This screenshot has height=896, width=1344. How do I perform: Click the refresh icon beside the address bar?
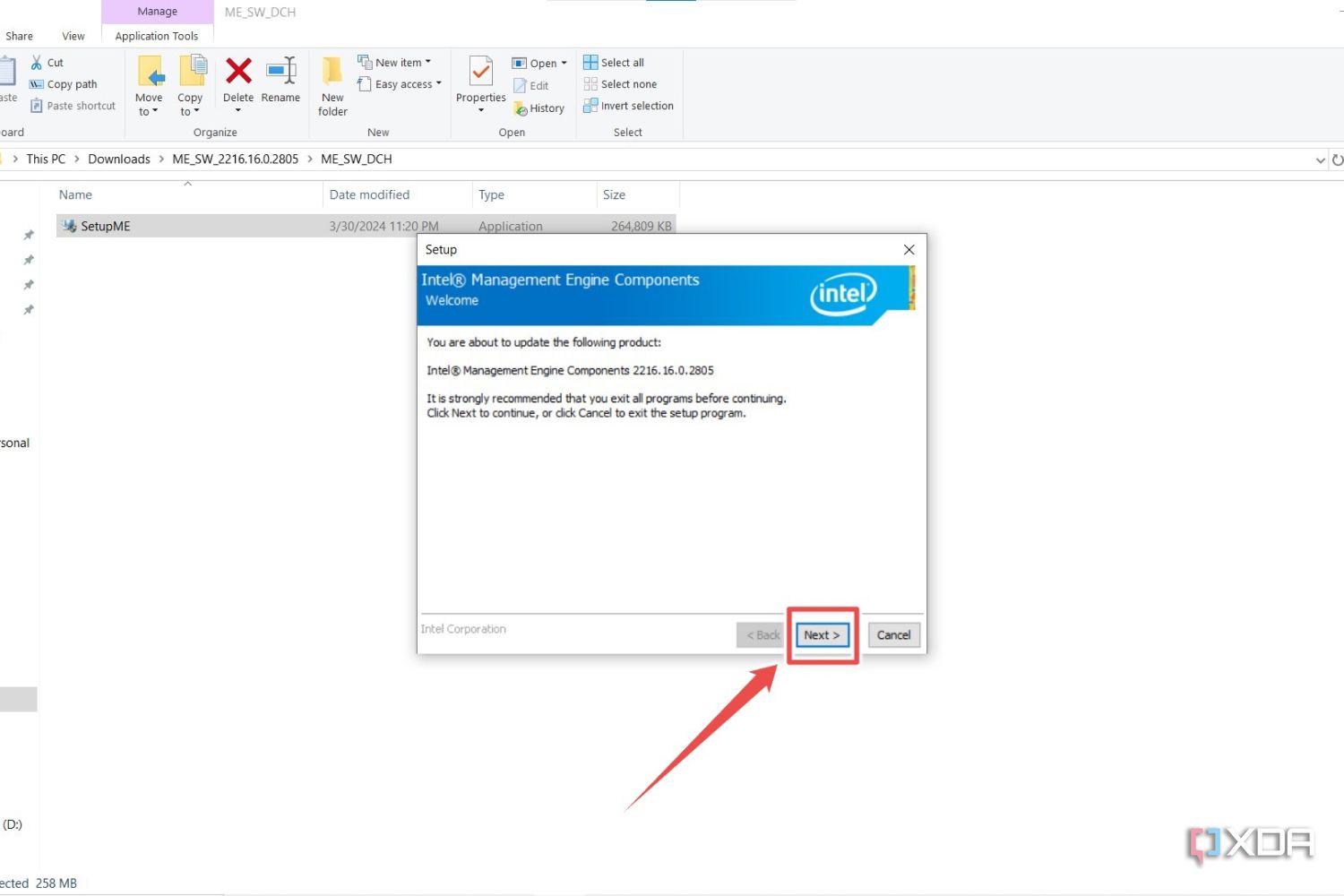(1337, 159)
